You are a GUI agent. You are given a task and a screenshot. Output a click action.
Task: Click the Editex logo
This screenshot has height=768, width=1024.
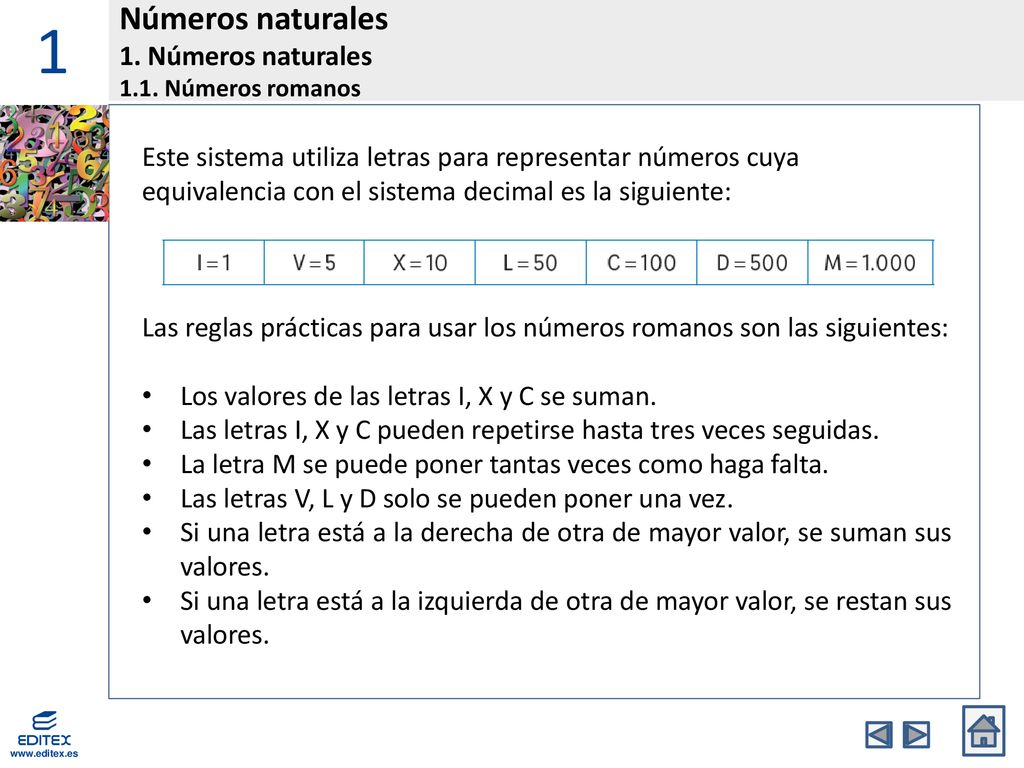[x=44, y=728]
